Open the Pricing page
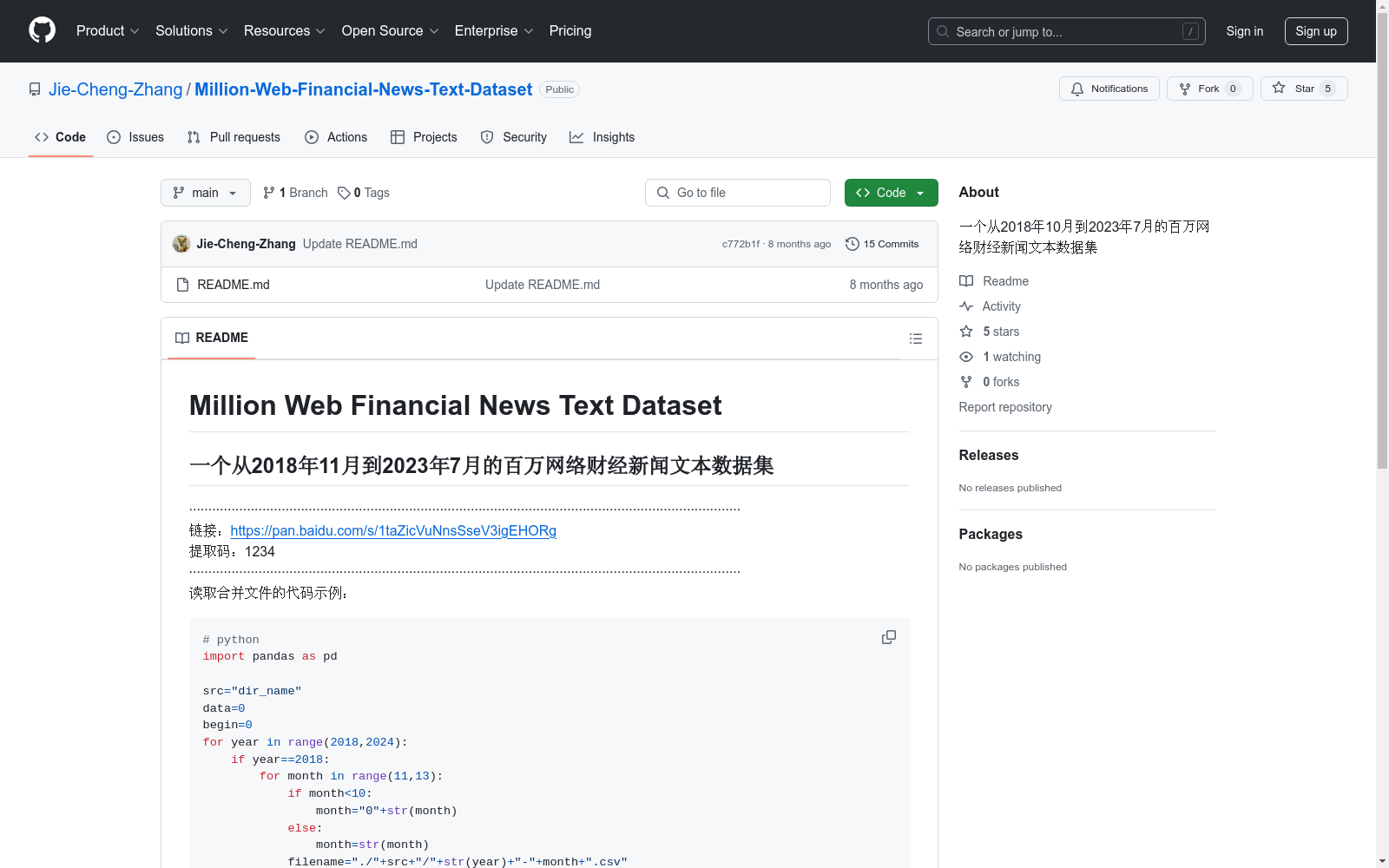 570,31
